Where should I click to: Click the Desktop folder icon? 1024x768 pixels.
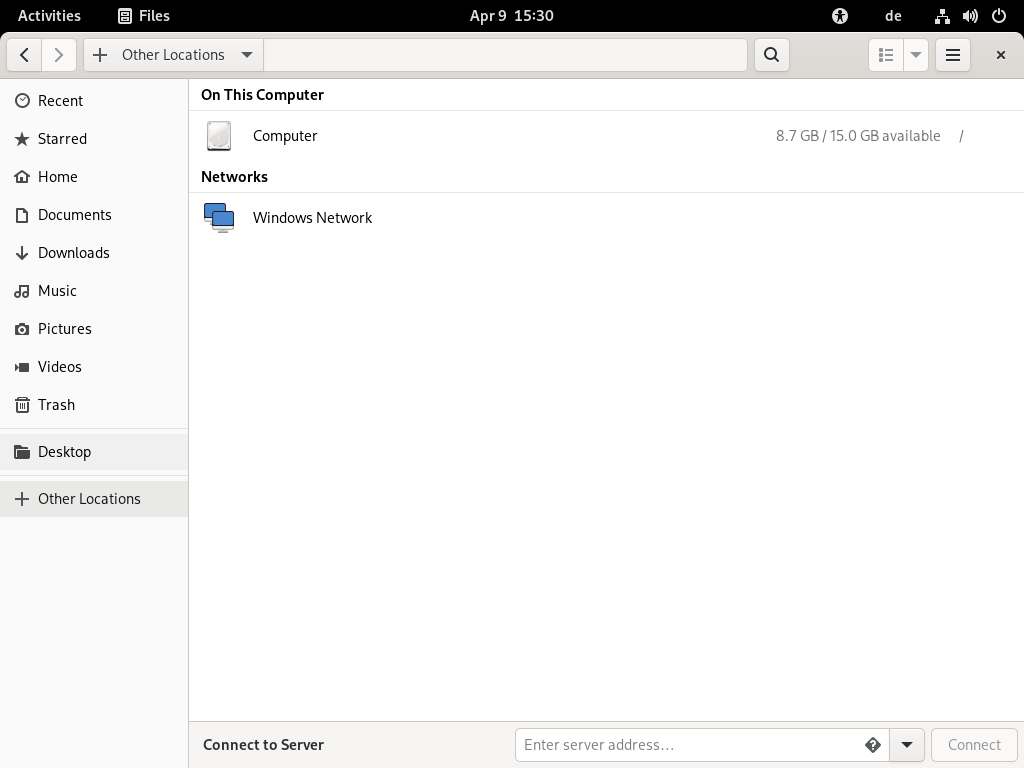pos(22,452)
